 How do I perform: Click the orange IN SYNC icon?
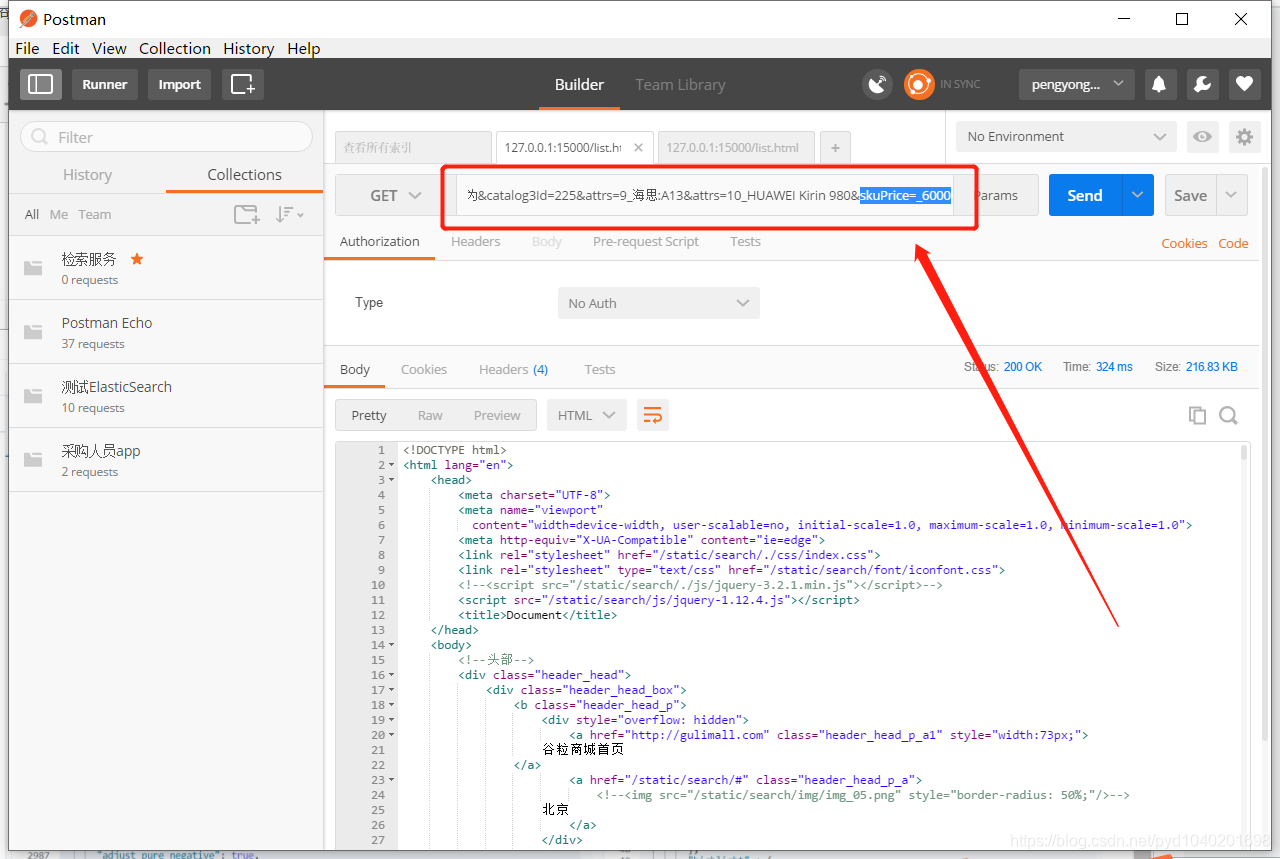(x=919, y=85)
